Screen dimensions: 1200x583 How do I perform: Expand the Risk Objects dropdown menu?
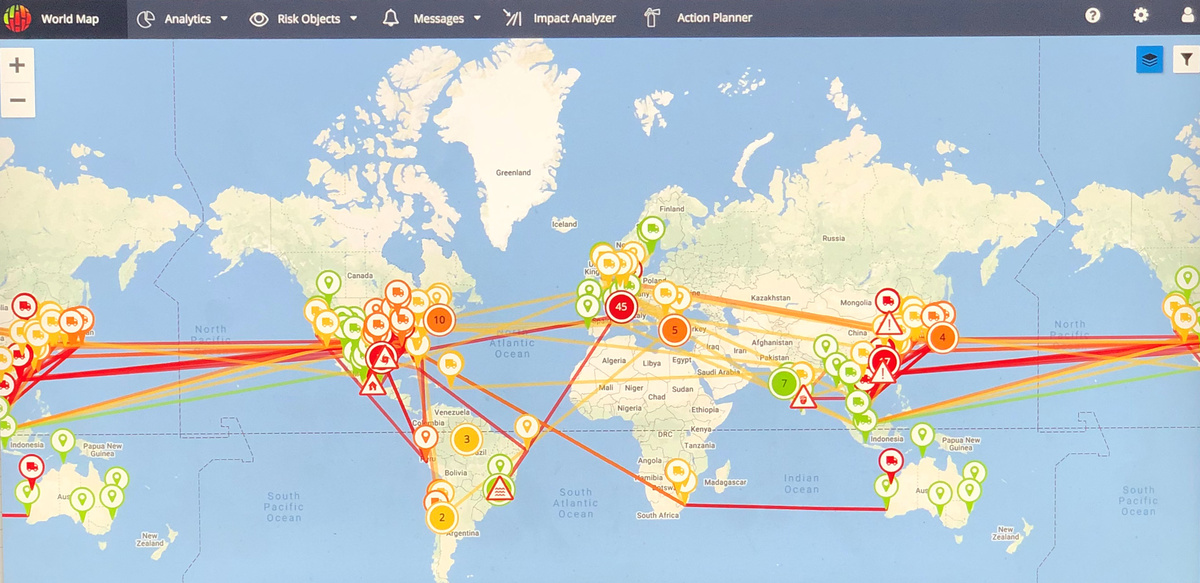click(304, 18)
